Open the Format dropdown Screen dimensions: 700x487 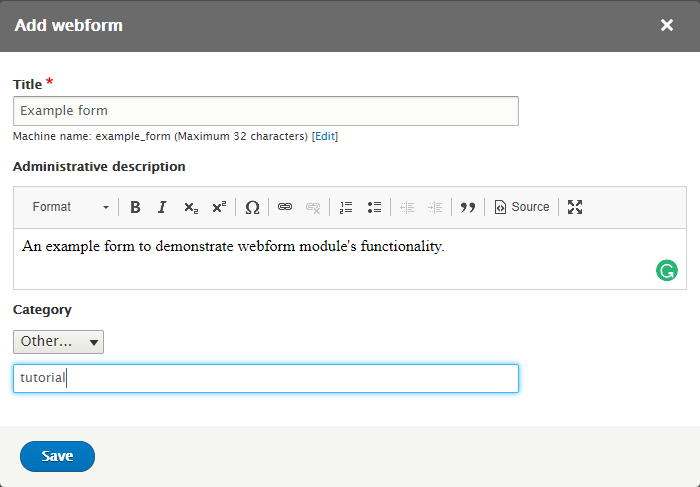(x=71, y=207)
